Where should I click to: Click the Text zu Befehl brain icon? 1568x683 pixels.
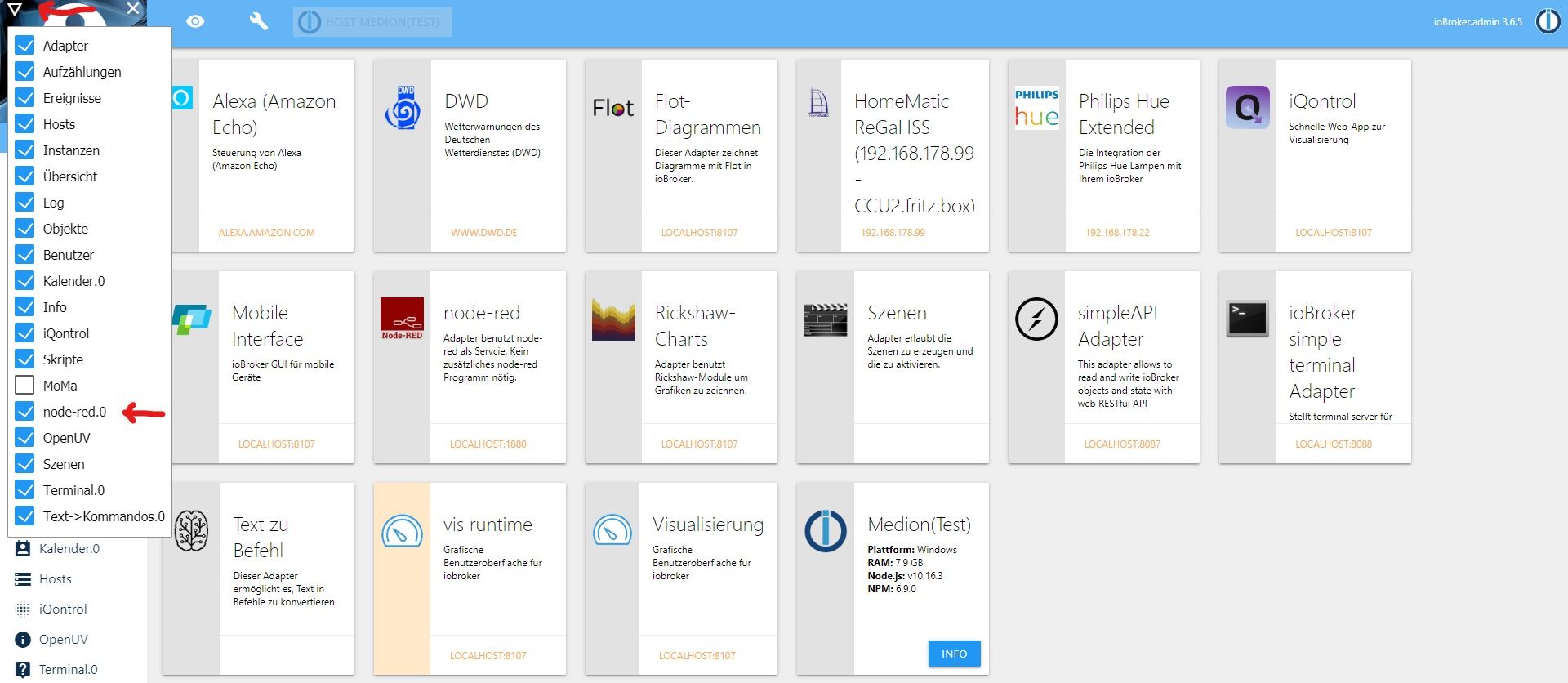192,531
